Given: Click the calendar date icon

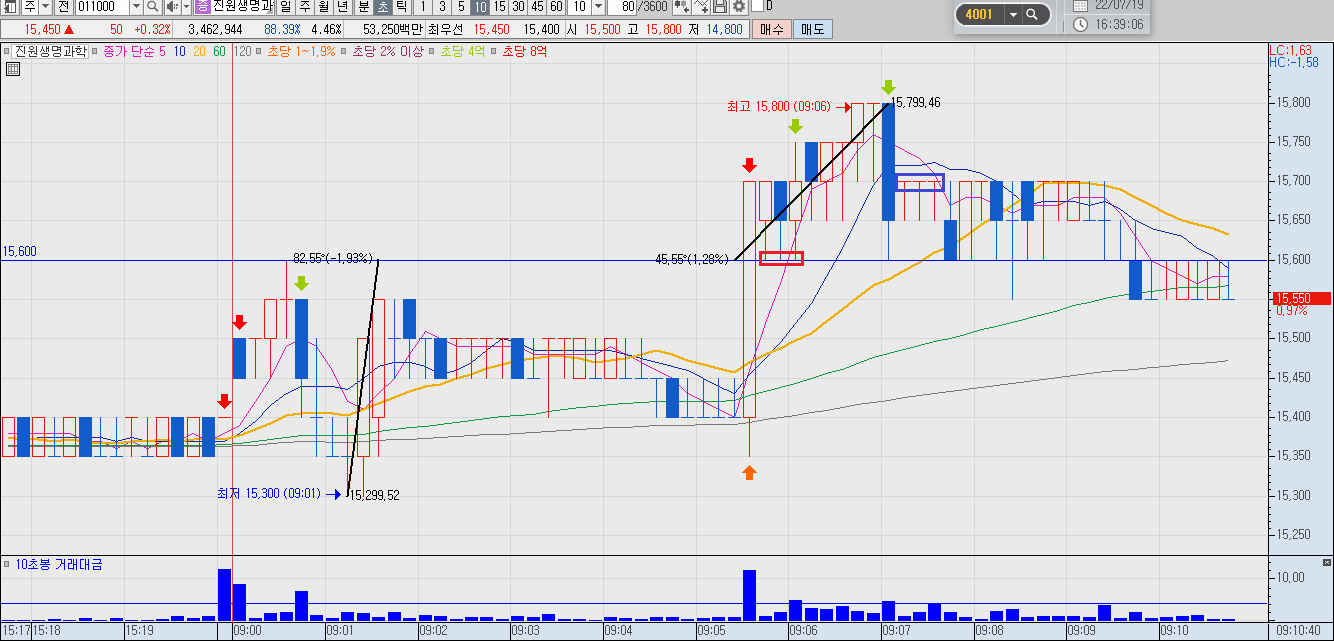Looking at the screenshot, I should (1080, 5).
